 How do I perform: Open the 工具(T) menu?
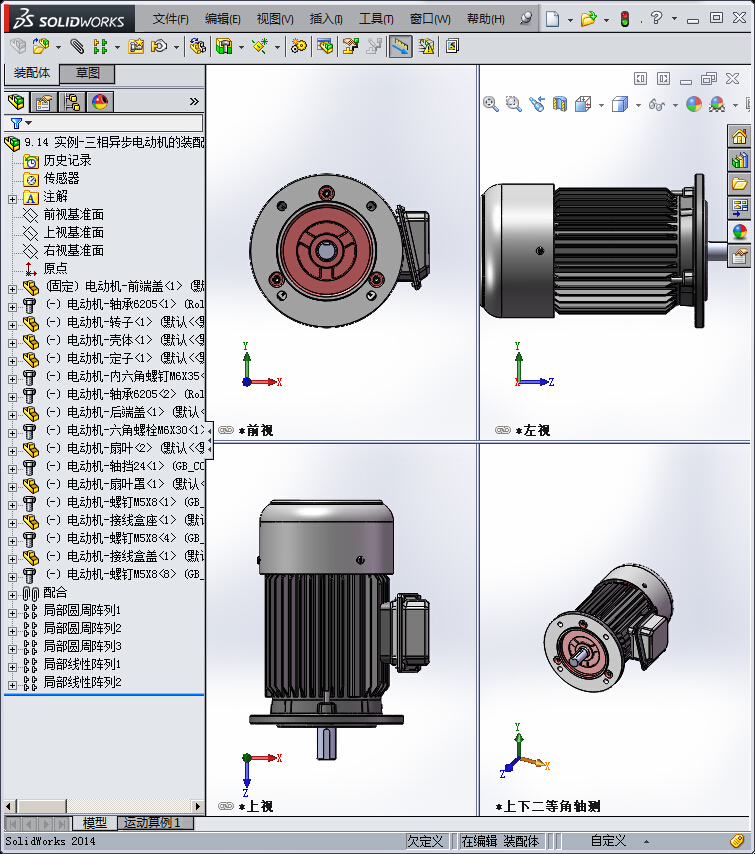[376, 19]
